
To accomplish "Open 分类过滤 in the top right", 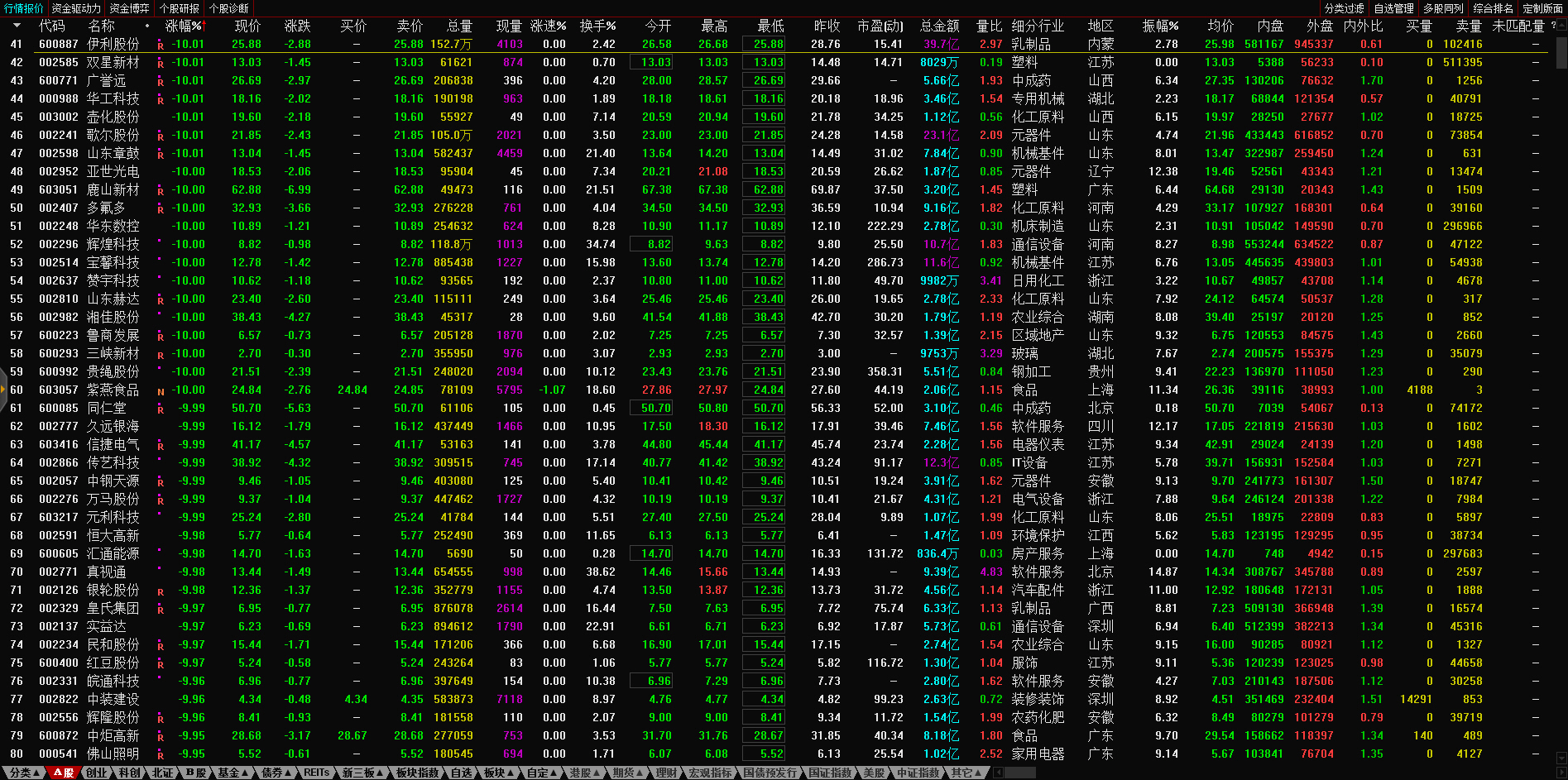I will point(1344,8).
